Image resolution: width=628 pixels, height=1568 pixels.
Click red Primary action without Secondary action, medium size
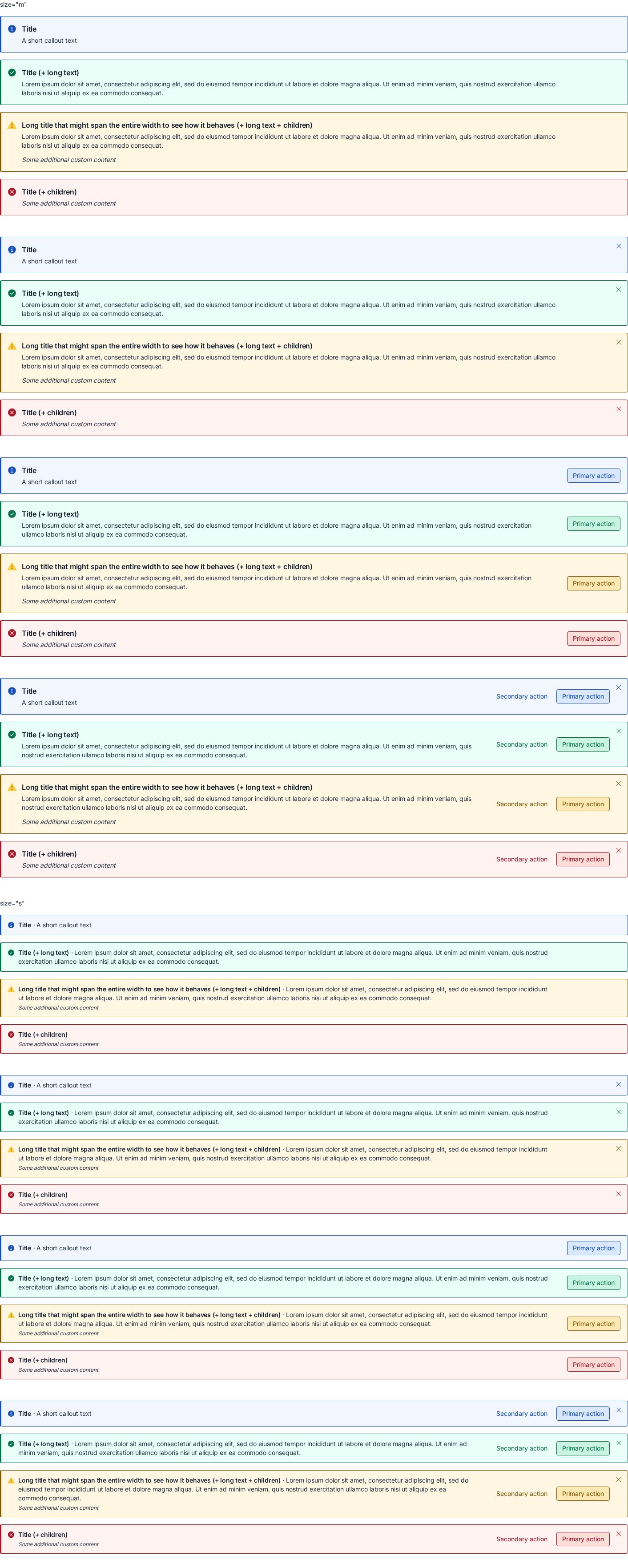click(593, 639)
